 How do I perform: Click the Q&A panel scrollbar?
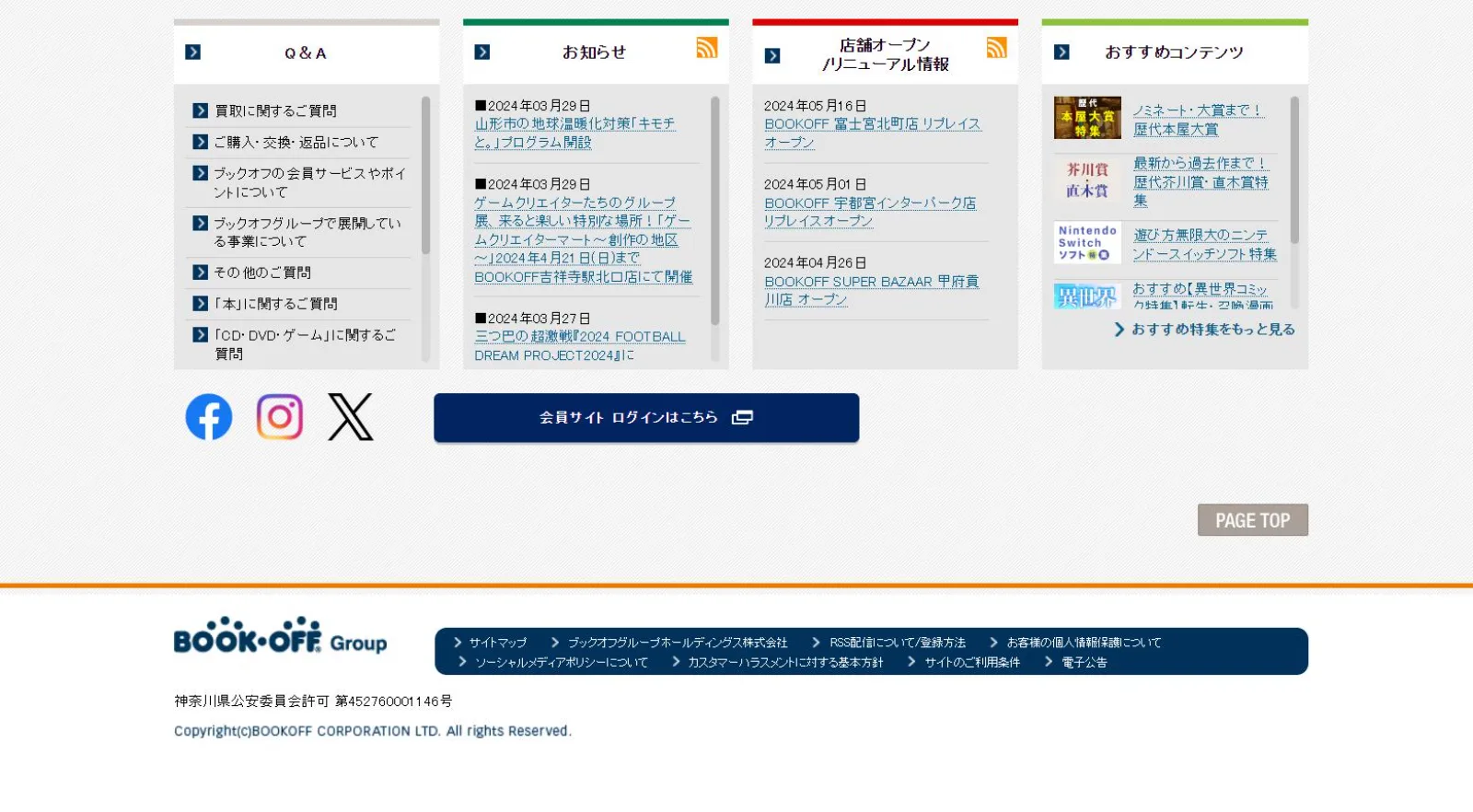coord(425,175)
